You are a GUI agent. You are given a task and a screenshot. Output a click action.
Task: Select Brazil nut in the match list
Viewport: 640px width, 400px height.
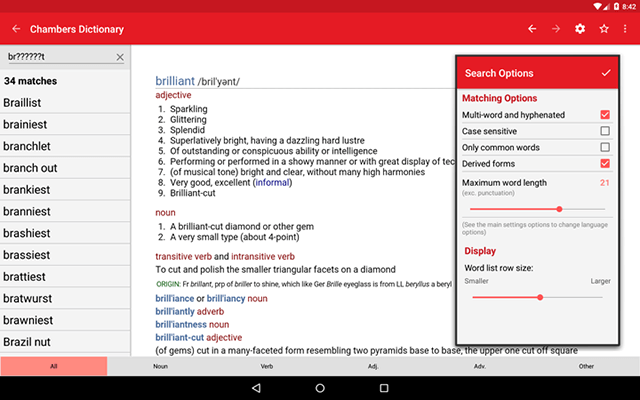tap(65, 342)
